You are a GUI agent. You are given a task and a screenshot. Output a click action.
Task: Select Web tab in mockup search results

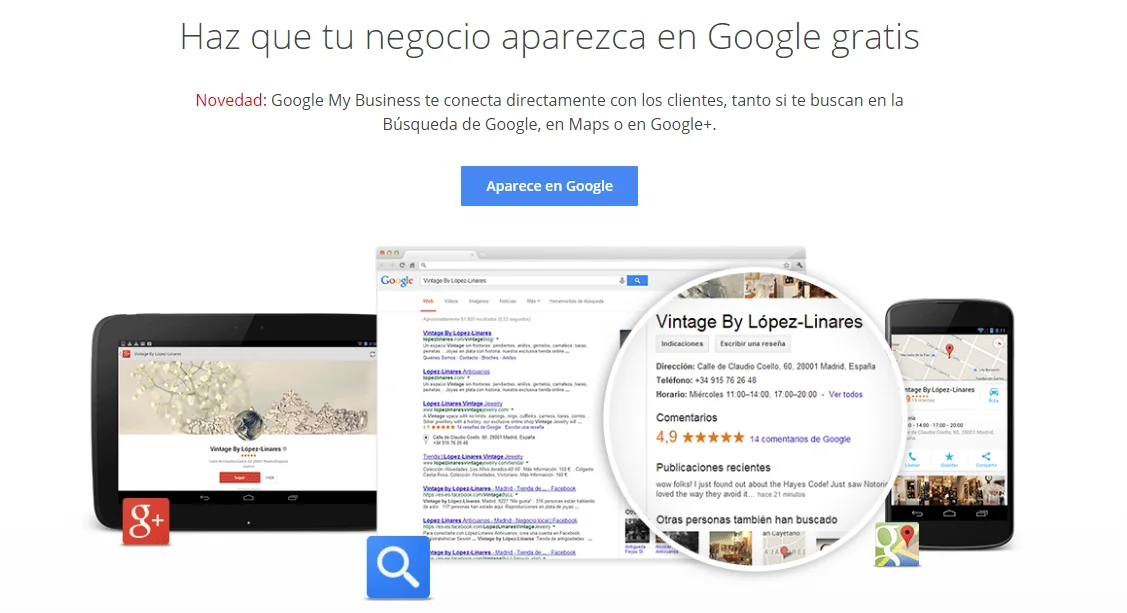pyautogui.click(x=428, y=301)
